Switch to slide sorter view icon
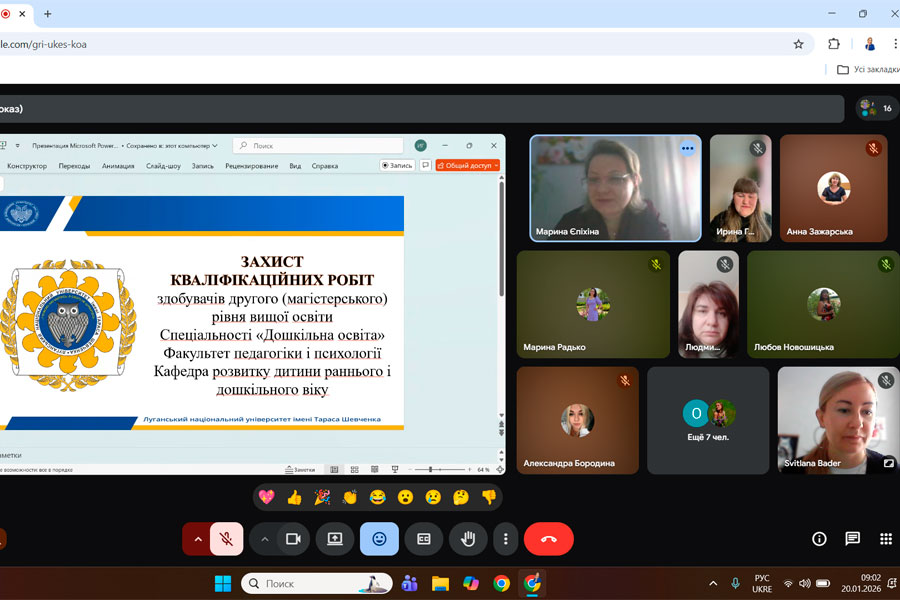This screenshot has width=900, height=600. click(354, 470)
